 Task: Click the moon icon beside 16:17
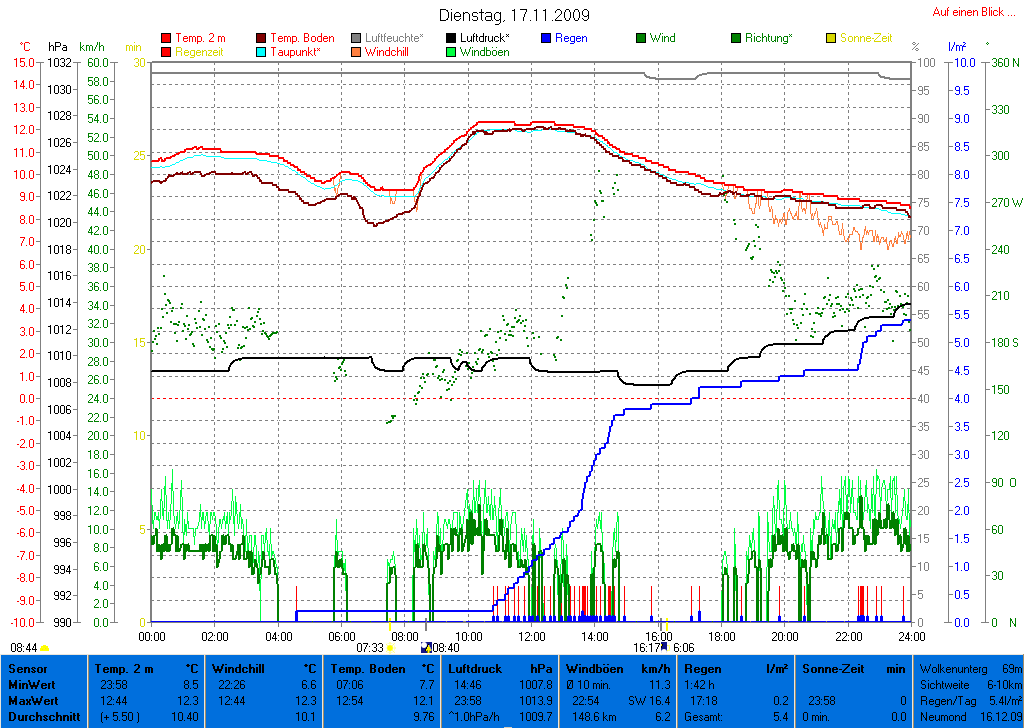pyautogui.click(x=663, y=647)
